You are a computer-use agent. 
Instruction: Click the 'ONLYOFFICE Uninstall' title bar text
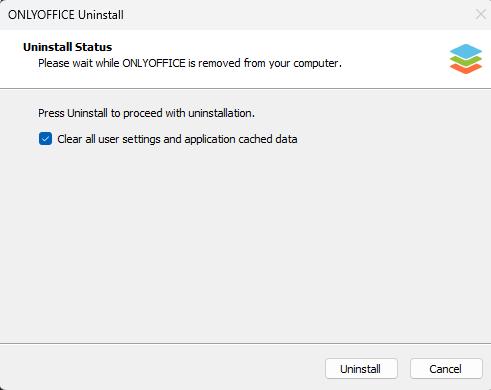[x=66, y=15]
